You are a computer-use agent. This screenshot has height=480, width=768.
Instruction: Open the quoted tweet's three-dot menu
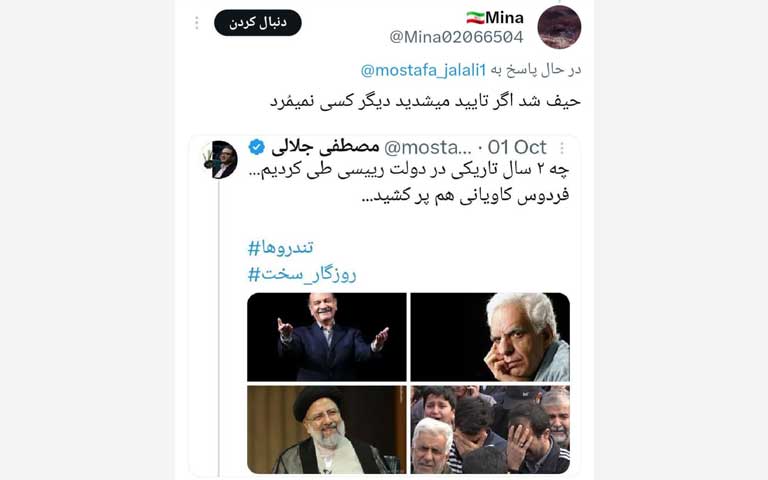coord(562,147)
